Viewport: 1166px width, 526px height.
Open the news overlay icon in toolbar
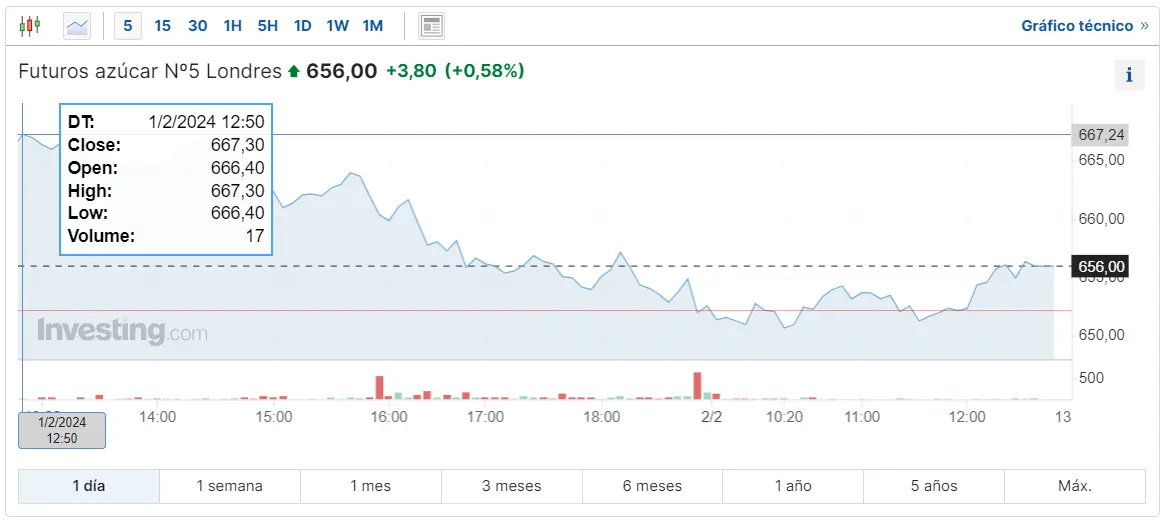[432, 26]
